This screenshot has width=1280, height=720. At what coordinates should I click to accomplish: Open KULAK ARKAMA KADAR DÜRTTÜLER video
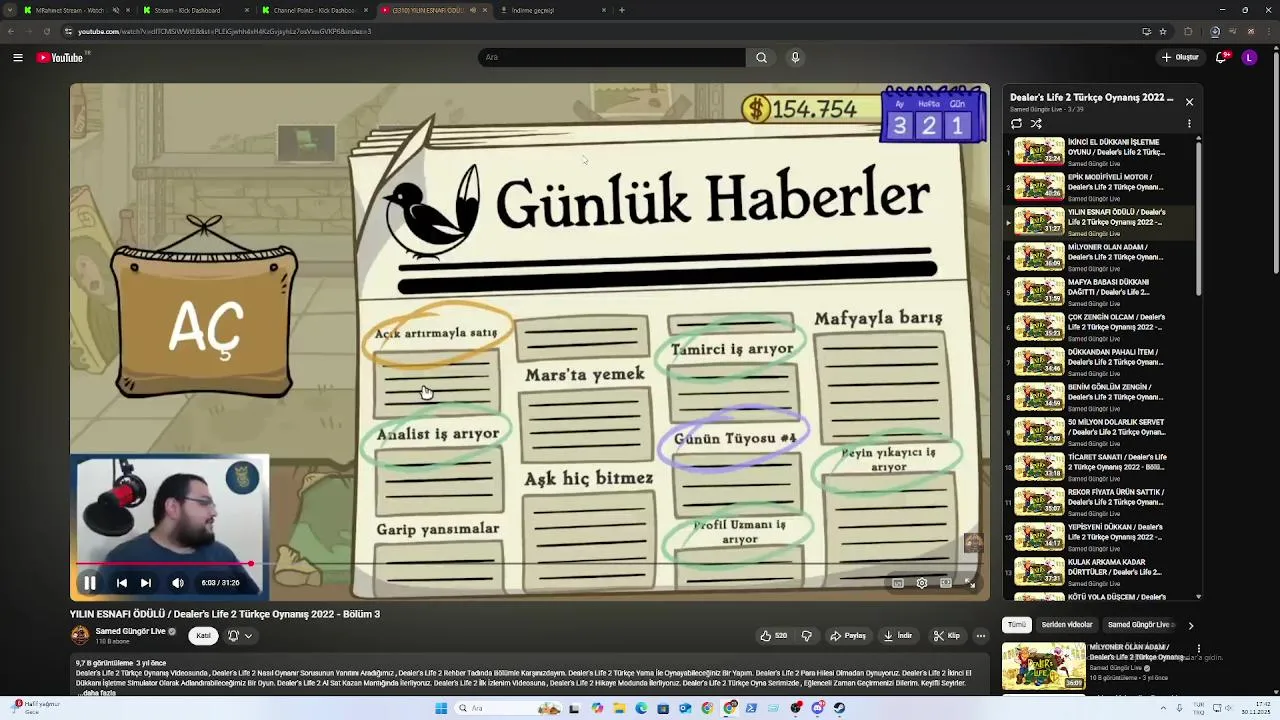[1100, 572]
